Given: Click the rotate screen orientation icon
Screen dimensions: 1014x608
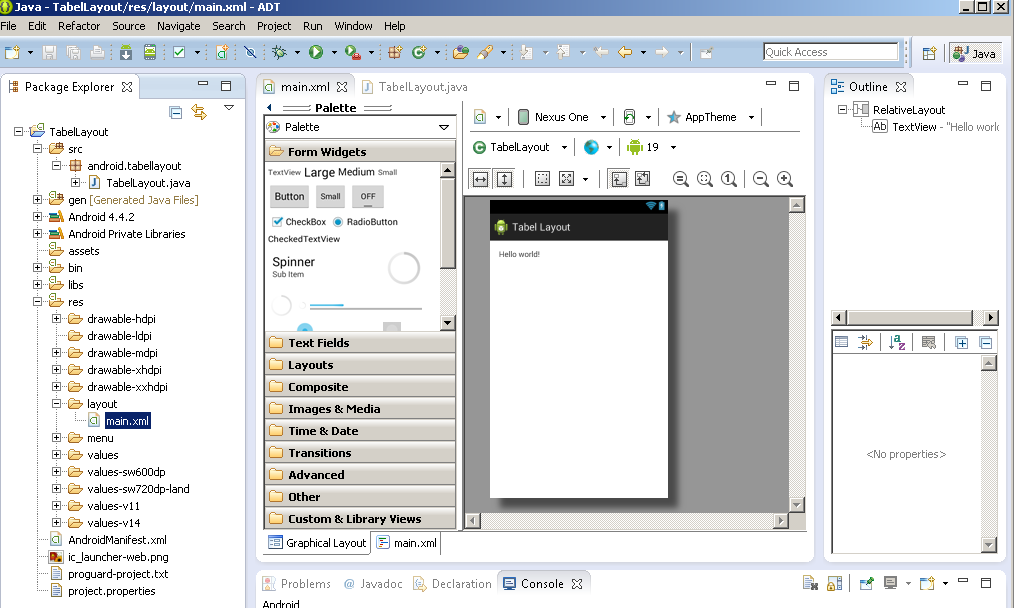Looking at the screenshot, I should coord(629,117).
